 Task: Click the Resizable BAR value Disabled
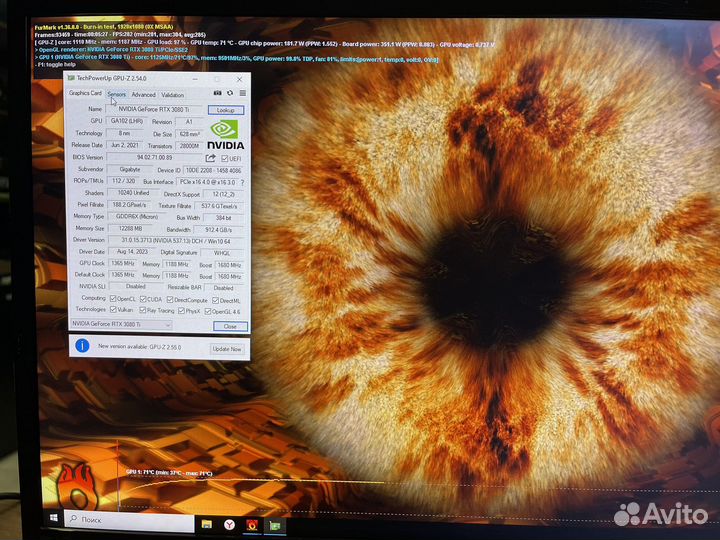224,288
